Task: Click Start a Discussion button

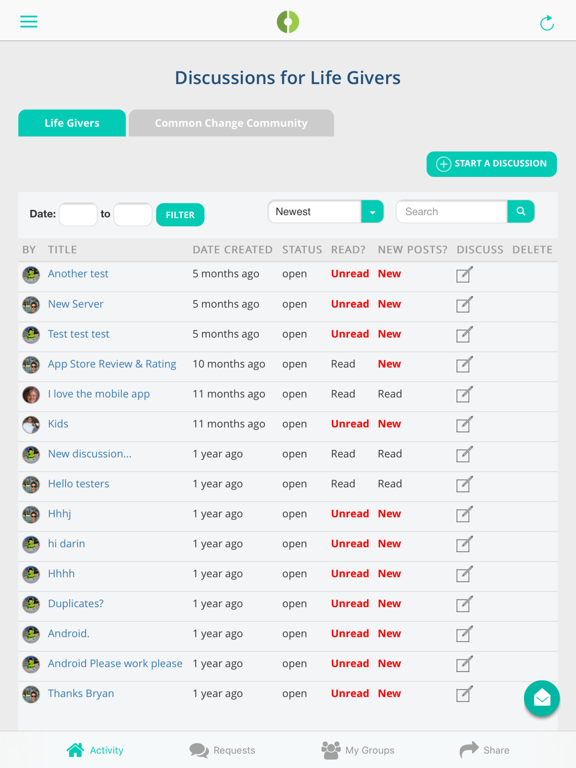Action: pos(491,164)
